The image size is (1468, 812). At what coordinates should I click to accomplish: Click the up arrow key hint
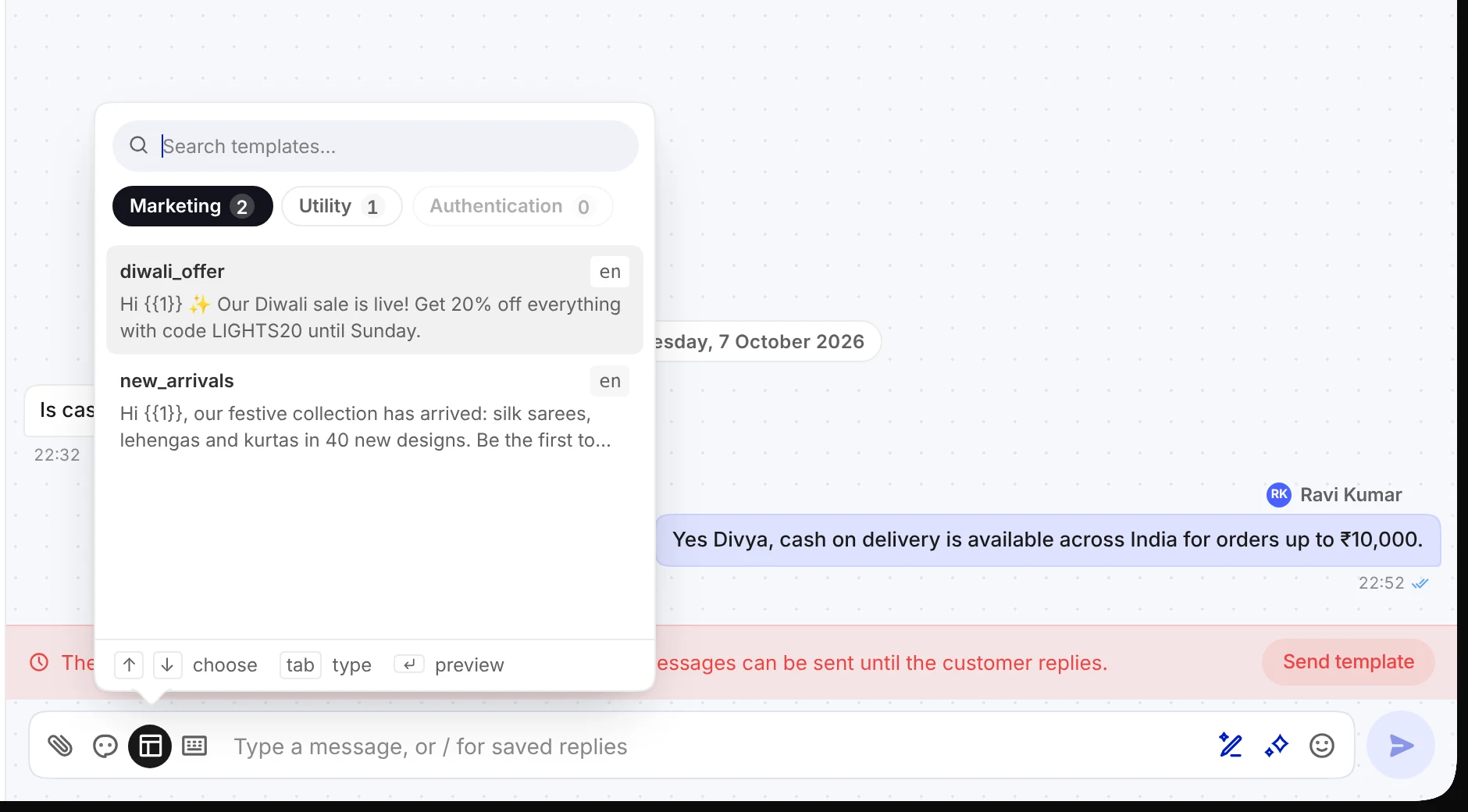pyautogui.click(x=129, y=664)
